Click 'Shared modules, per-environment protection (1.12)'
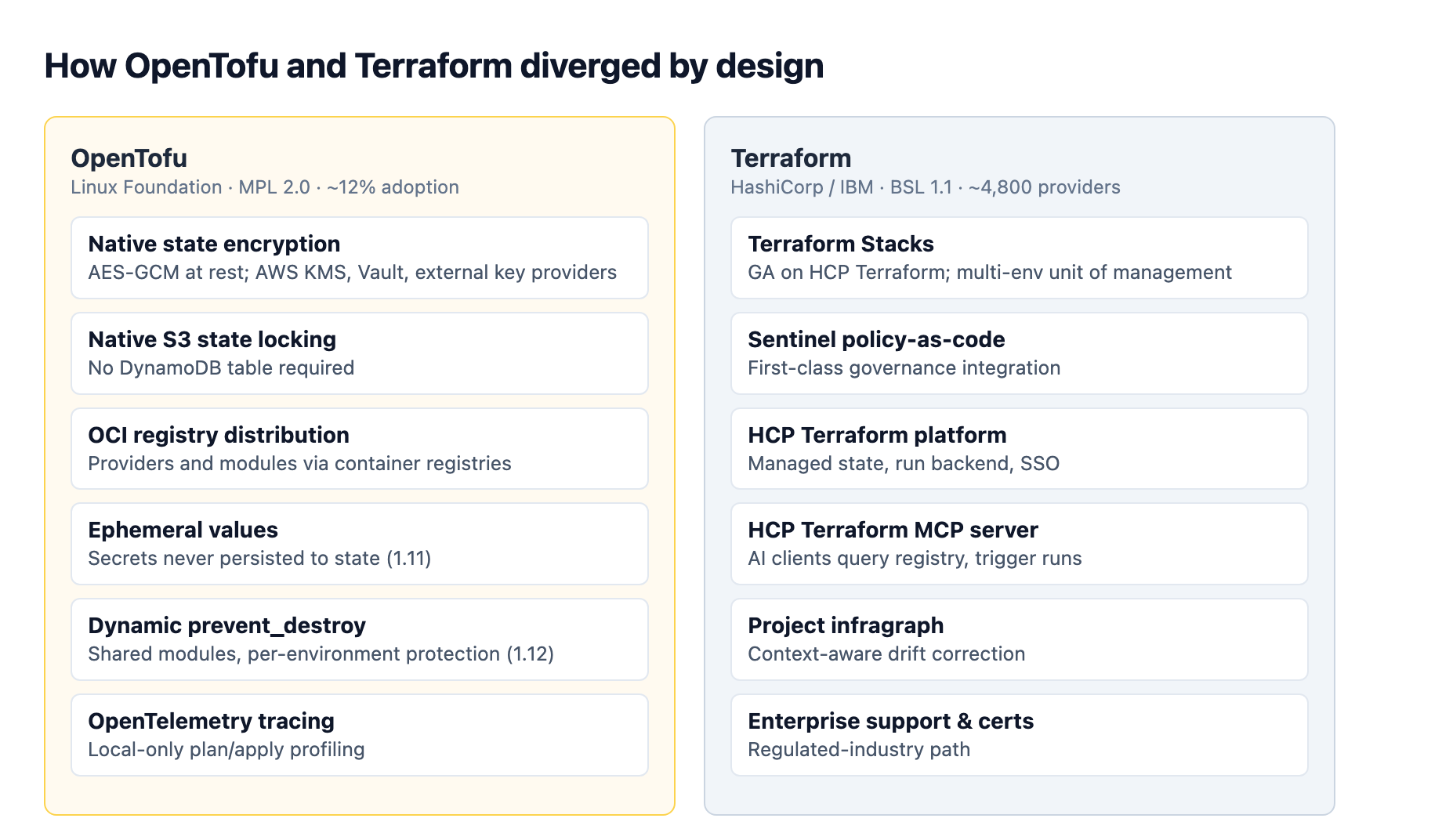The height and width of the screenshot is (840, 1442). (x=321, y=654)
